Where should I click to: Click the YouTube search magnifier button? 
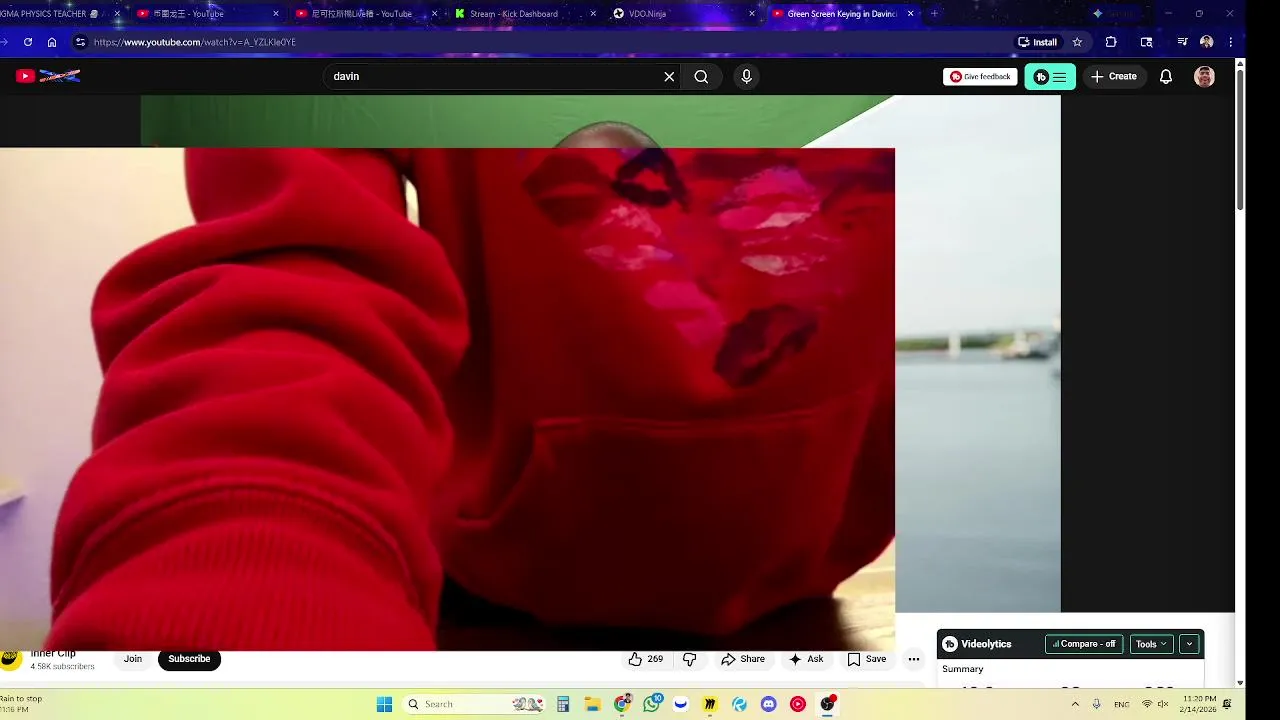tap(701, 77)
